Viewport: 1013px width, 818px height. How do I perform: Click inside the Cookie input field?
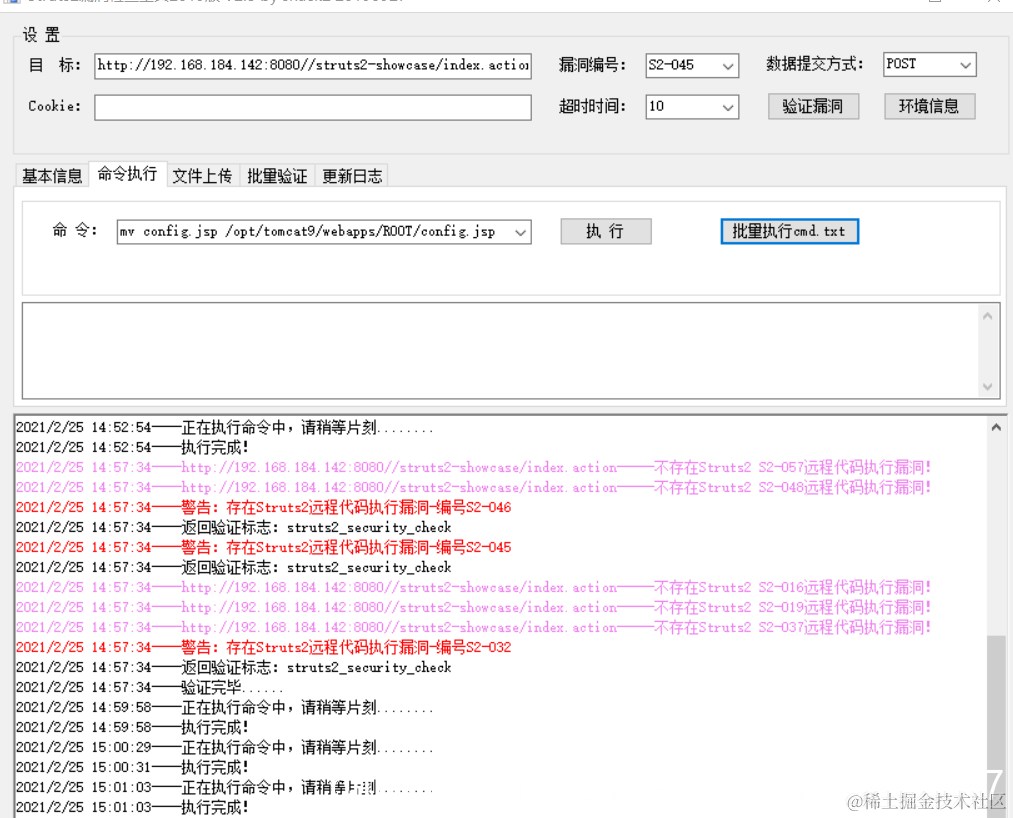(x=312, y=107)
